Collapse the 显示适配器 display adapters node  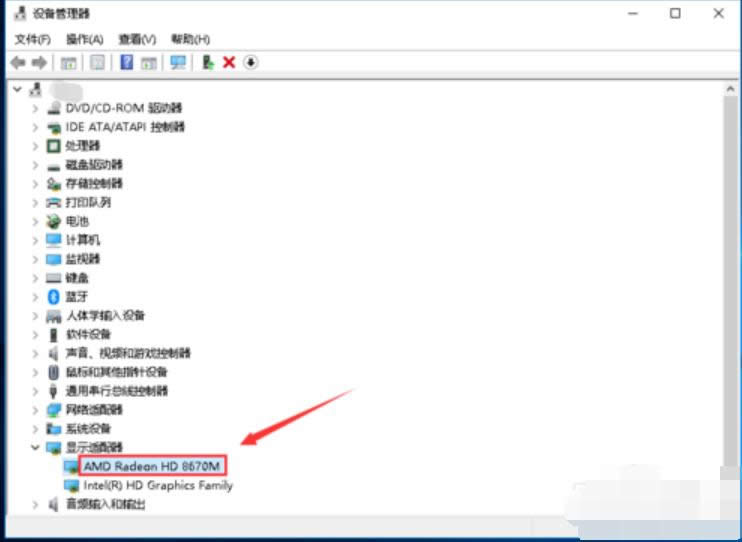point(36,448)
